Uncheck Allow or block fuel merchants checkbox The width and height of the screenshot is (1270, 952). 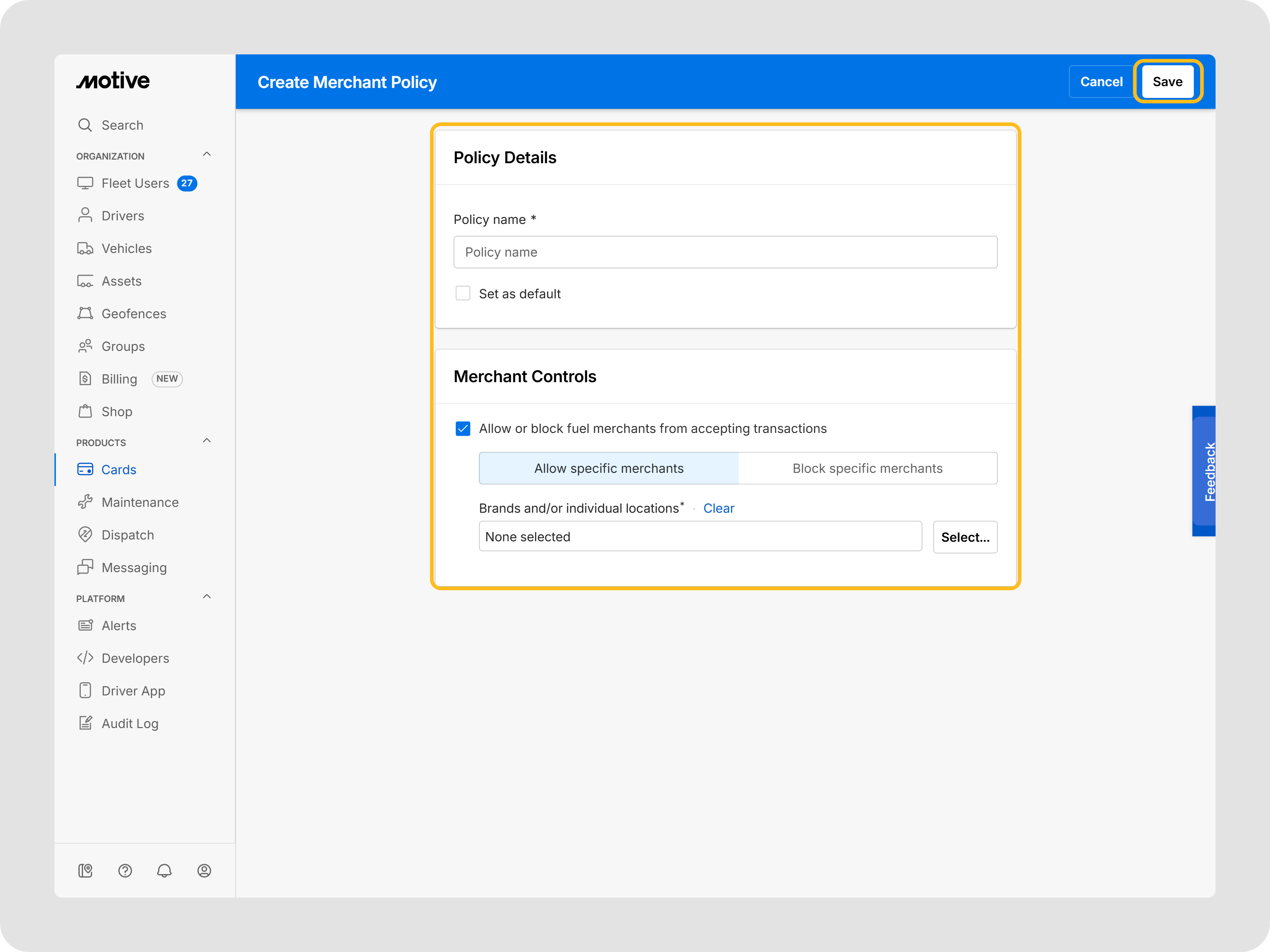(463, 429)
